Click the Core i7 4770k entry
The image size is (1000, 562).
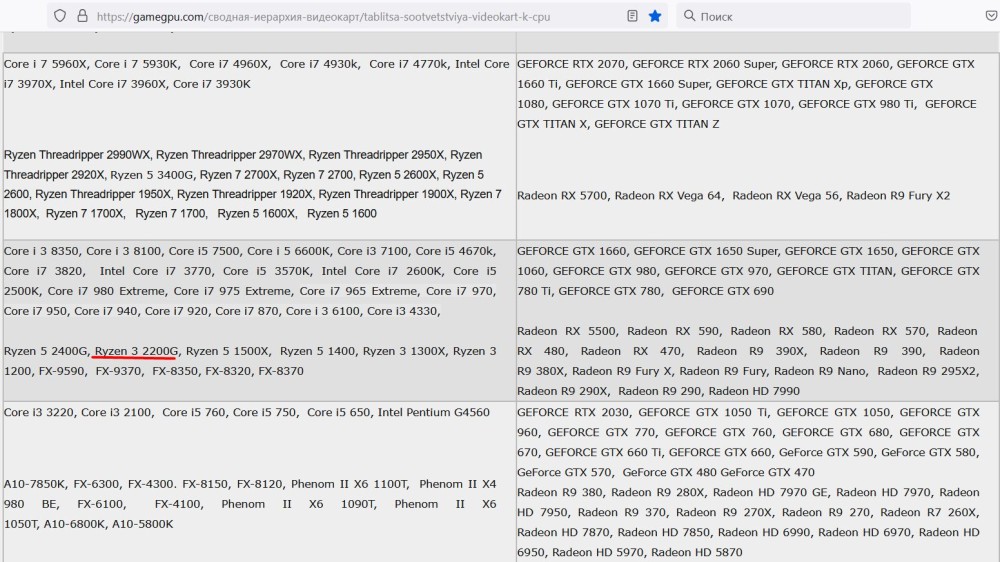408,64
